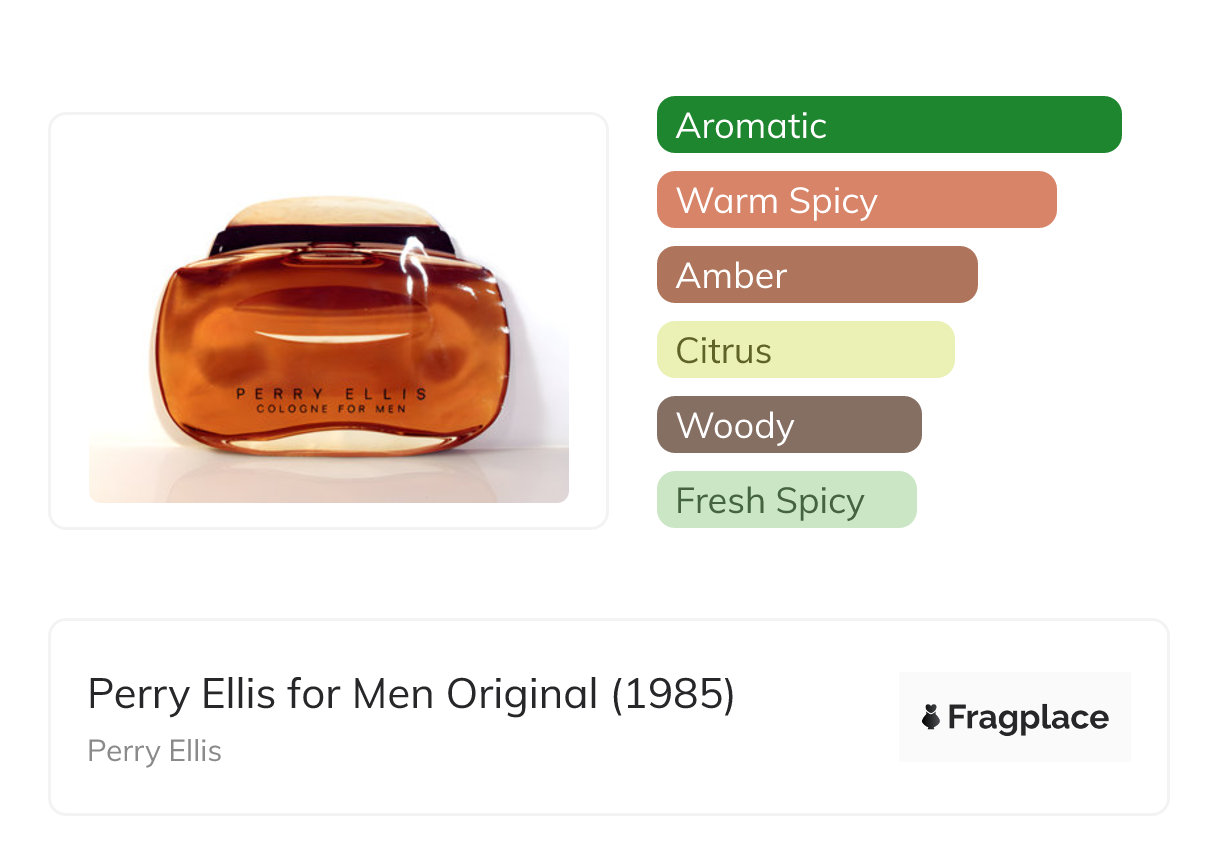Viewport: 1218px width, 864px height.
Task: Click the COLOGNE FOR MEN text on the bottle
Action: (x=331, y=409)
